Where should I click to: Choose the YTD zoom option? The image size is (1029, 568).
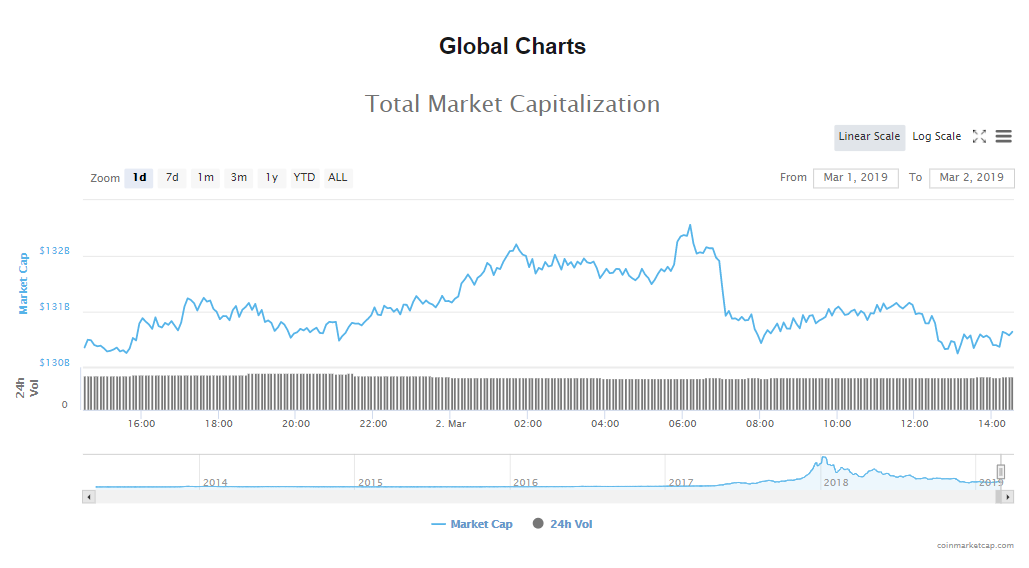point(304,178)
